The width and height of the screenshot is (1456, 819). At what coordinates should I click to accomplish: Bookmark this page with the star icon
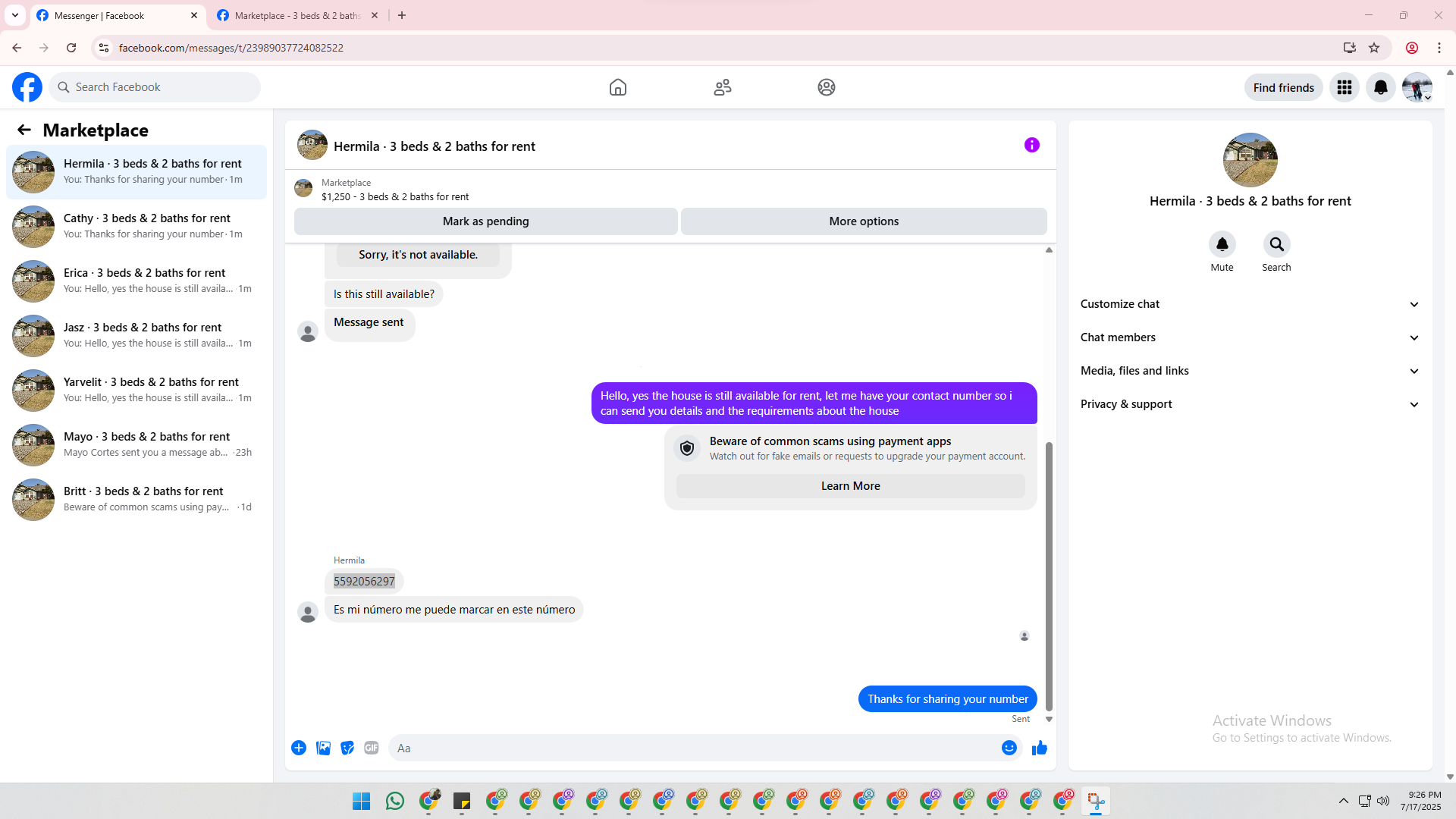click(x=1374, y=48)
